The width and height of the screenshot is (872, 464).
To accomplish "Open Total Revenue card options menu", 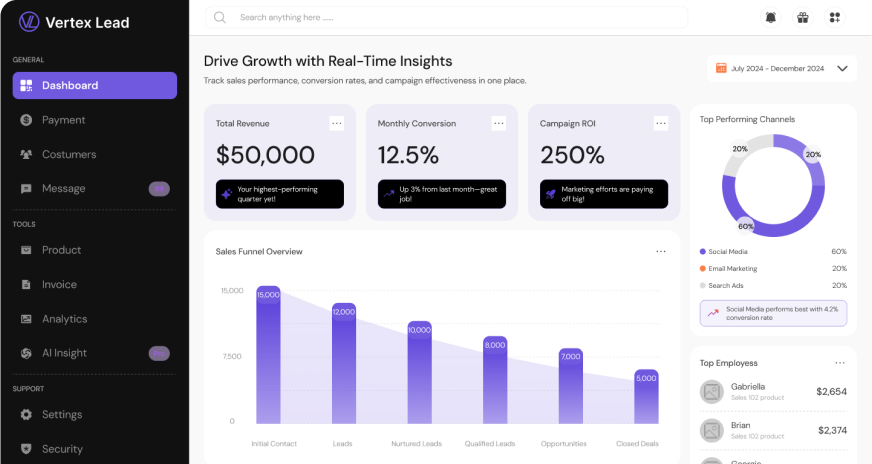I will [336, 123].
